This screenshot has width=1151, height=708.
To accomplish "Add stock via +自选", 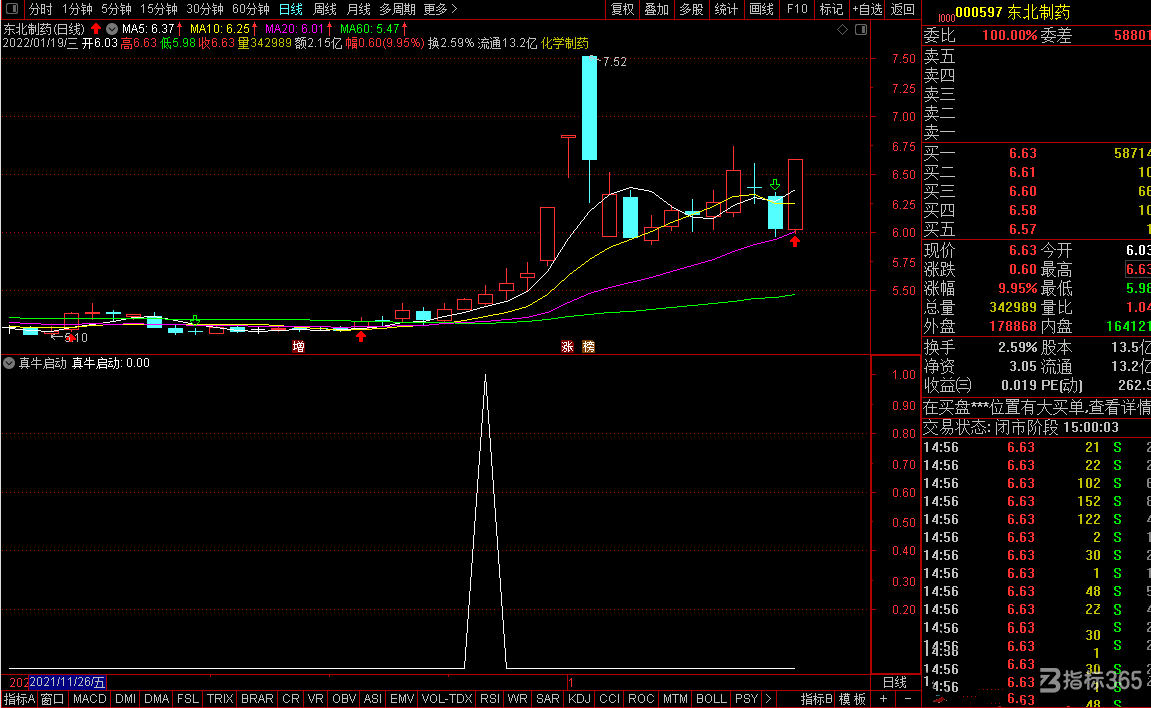I will click(867, 9).
